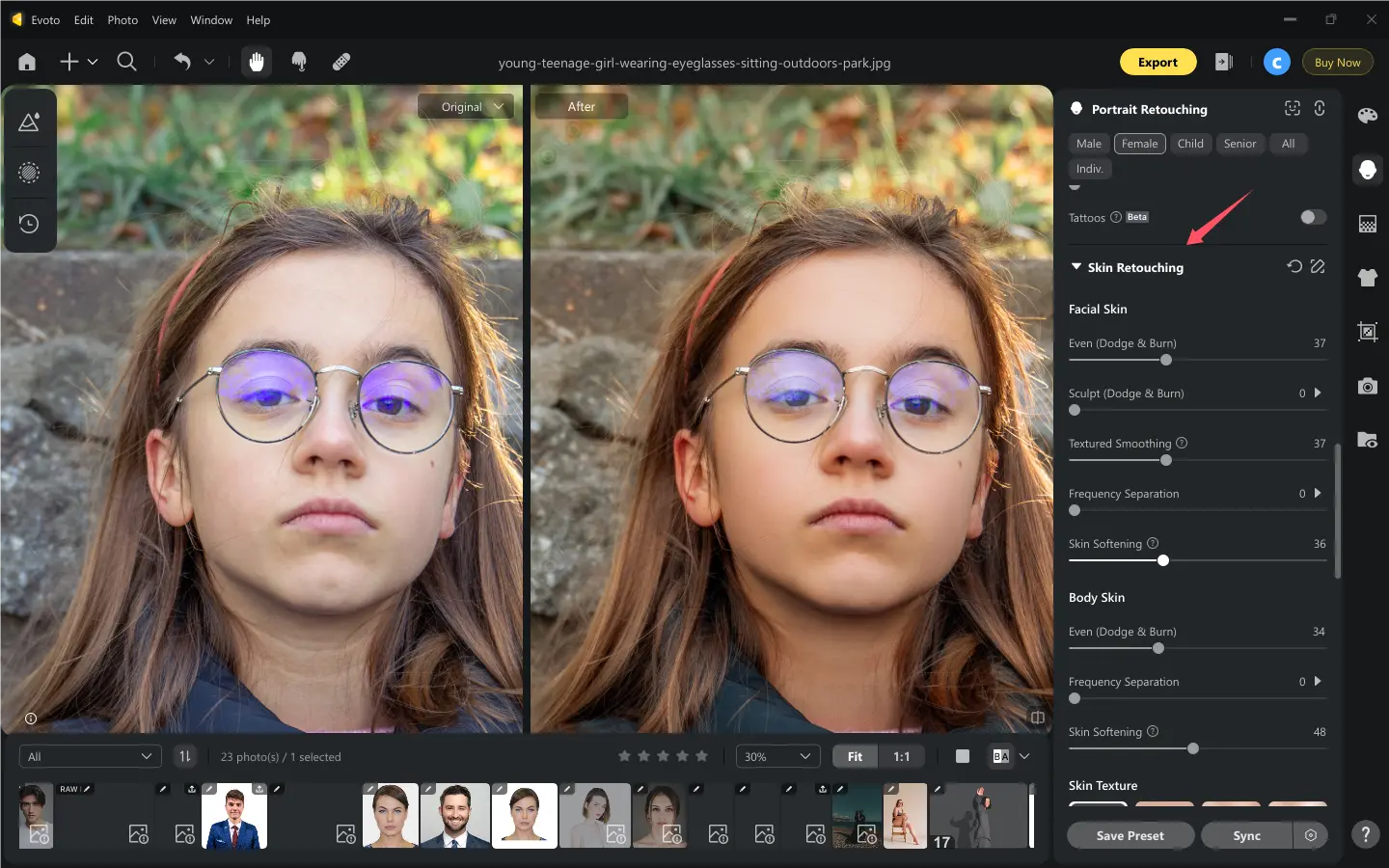Select the Fit zoom option
Screen dimensions: 1389x868
(x=855, y=756)
